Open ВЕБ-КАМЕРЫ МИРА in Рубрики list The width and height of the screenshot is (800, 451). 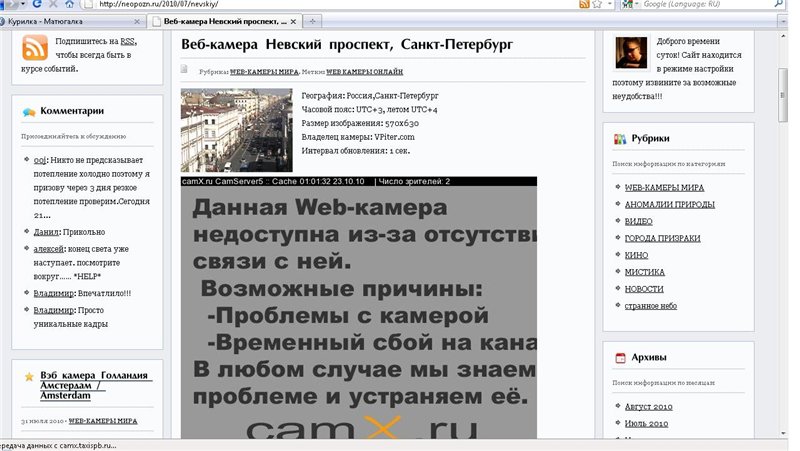click(664, 188)
